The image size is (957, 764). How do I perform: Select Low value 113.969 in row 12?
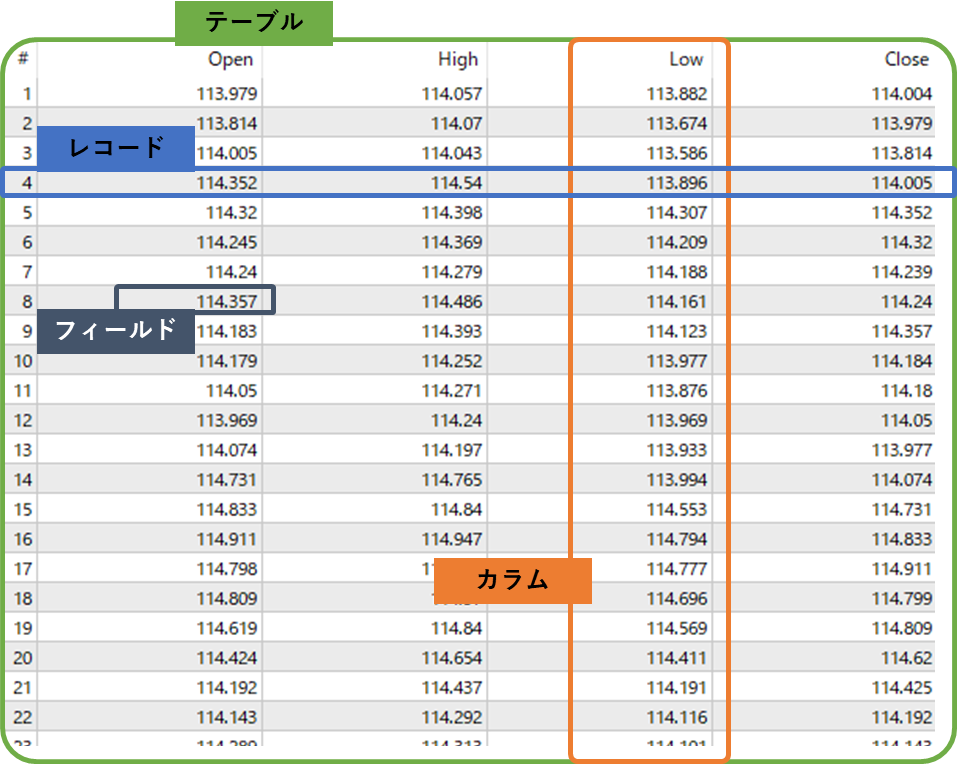(677, 420)
